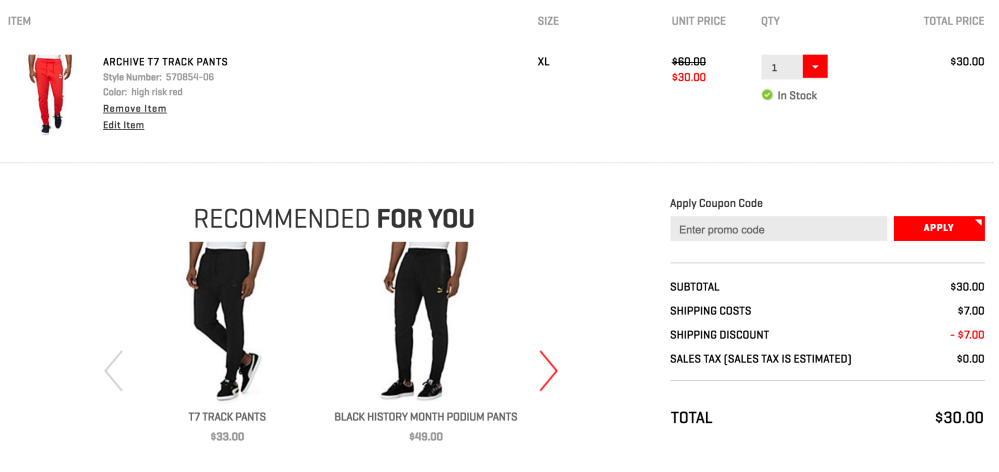
Task: Click Remove Item link
Action: point(135,109)
